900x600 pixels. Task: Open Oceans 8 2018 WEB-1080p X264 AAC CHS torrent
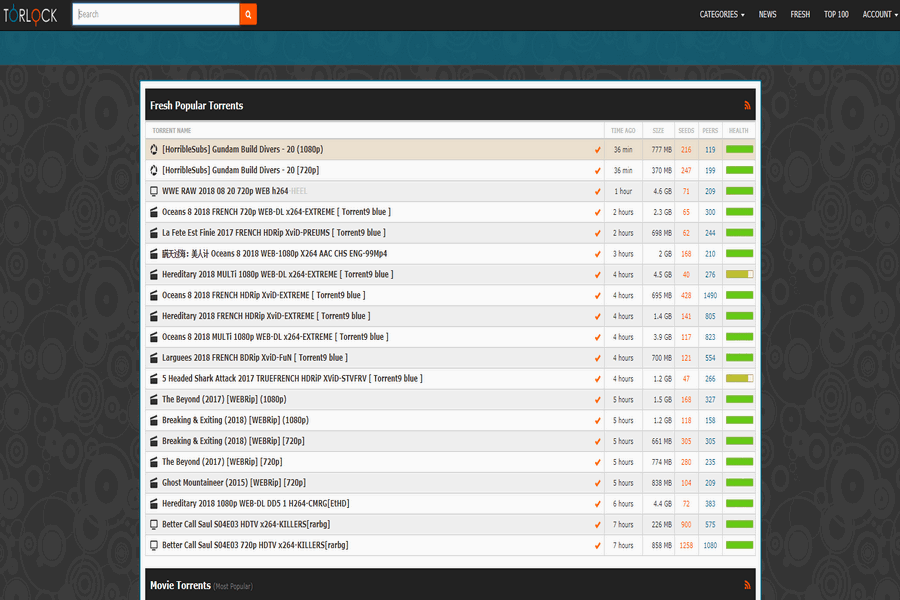(274, 253)
